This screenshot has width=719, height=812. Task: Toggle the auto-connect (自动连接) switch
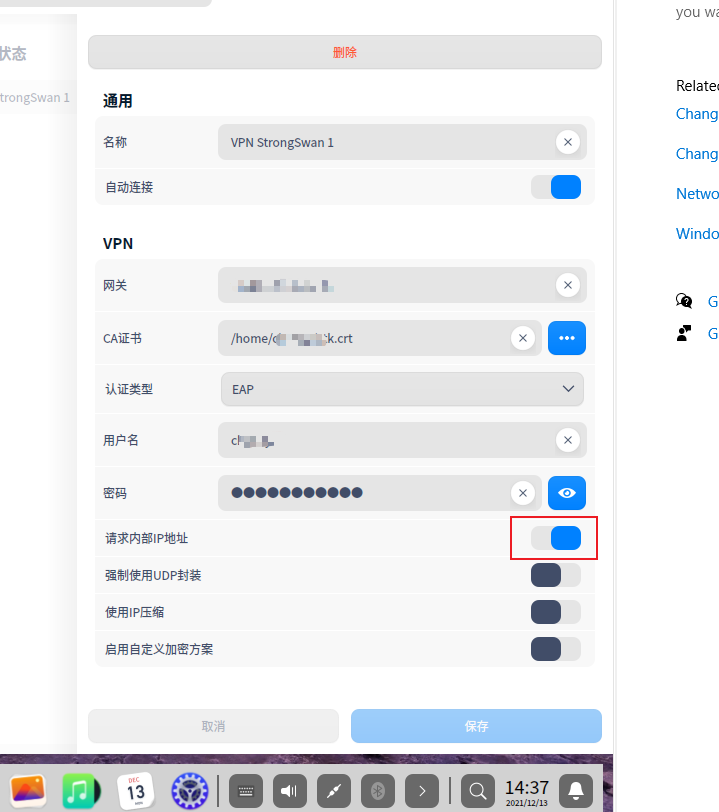click(x=556, y=187)
